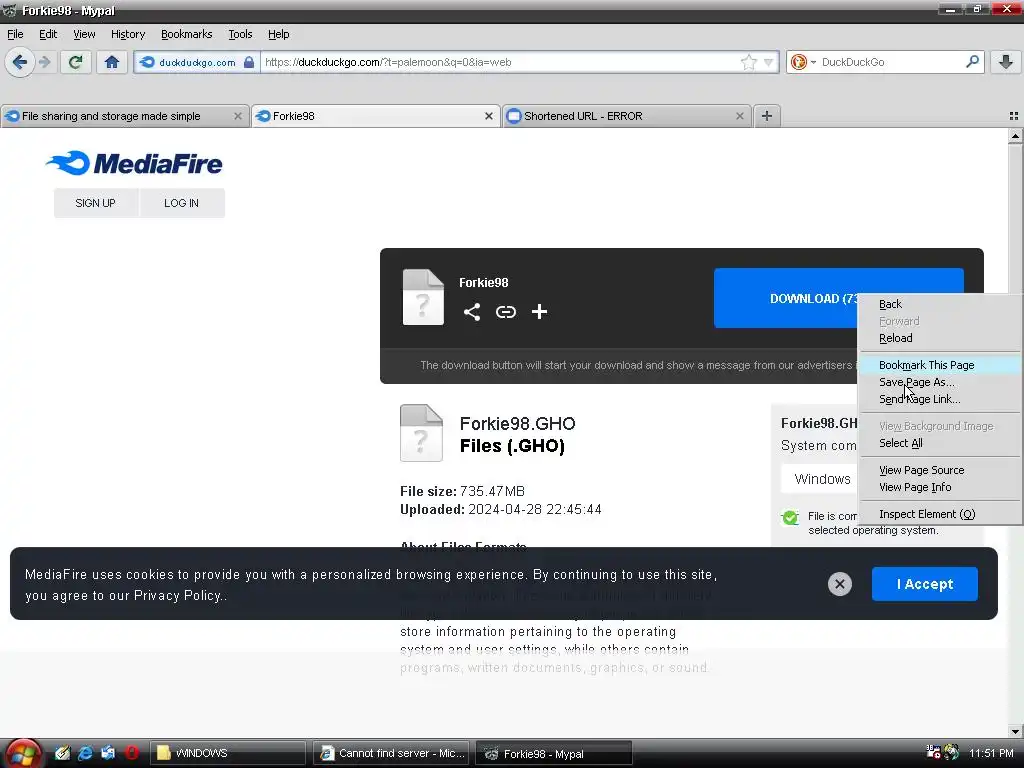Viewport: 1024px width, 768px height.
Task: Click the Forkie98 - Mypal taskbar button
Action: (x=554, y=753)
